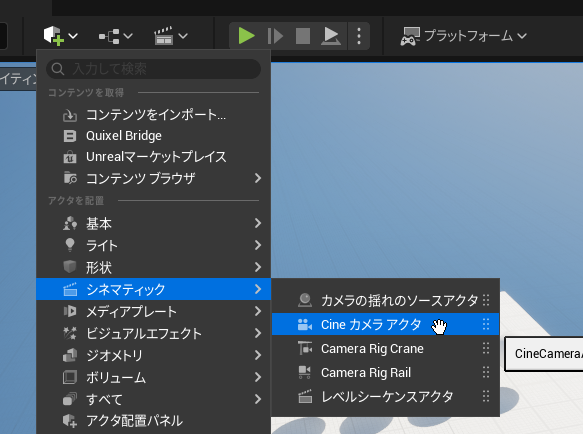
Task: Start Play in Editor with green play button
Action: (246, 36)
